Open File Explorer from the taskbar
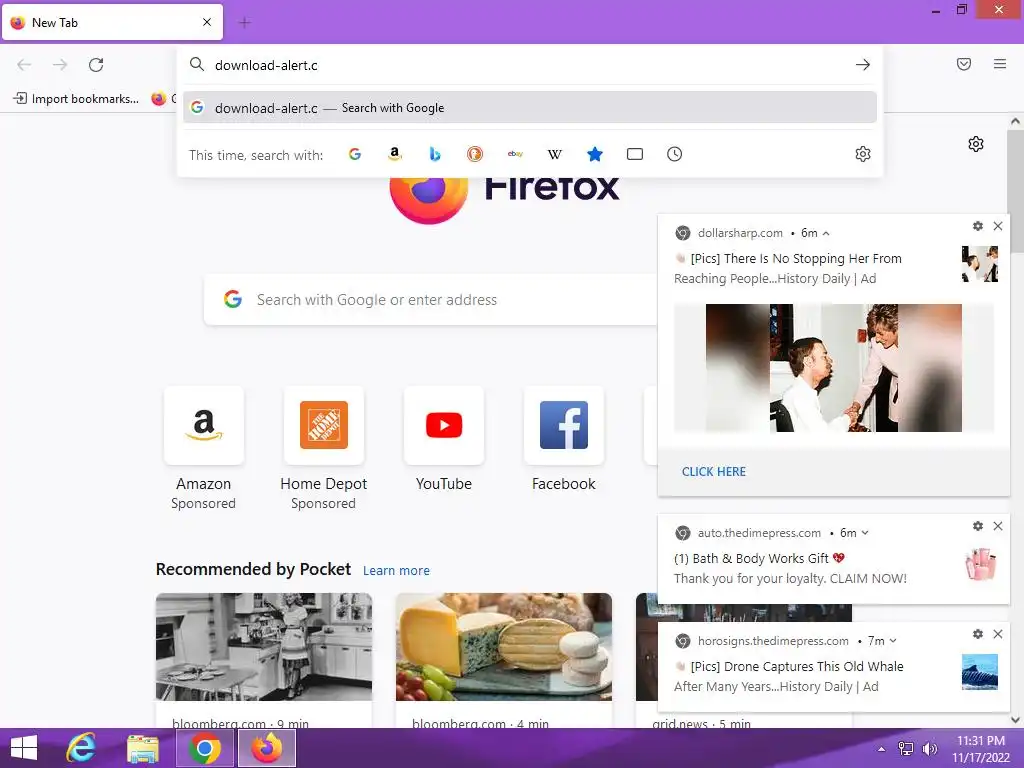The image size is (1024, 768). 142,748
